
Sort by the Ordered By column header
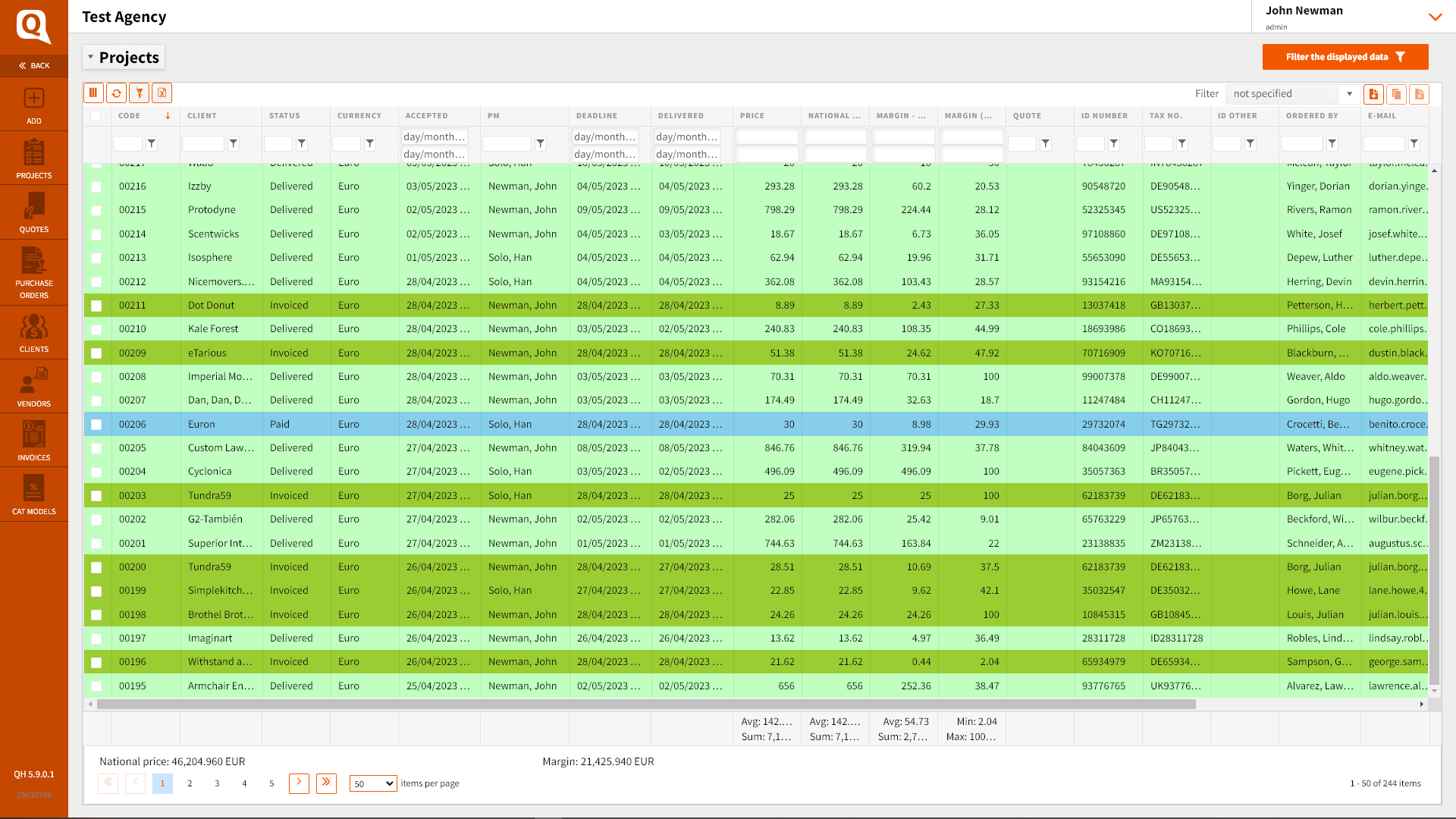(x=1312, y=116)
